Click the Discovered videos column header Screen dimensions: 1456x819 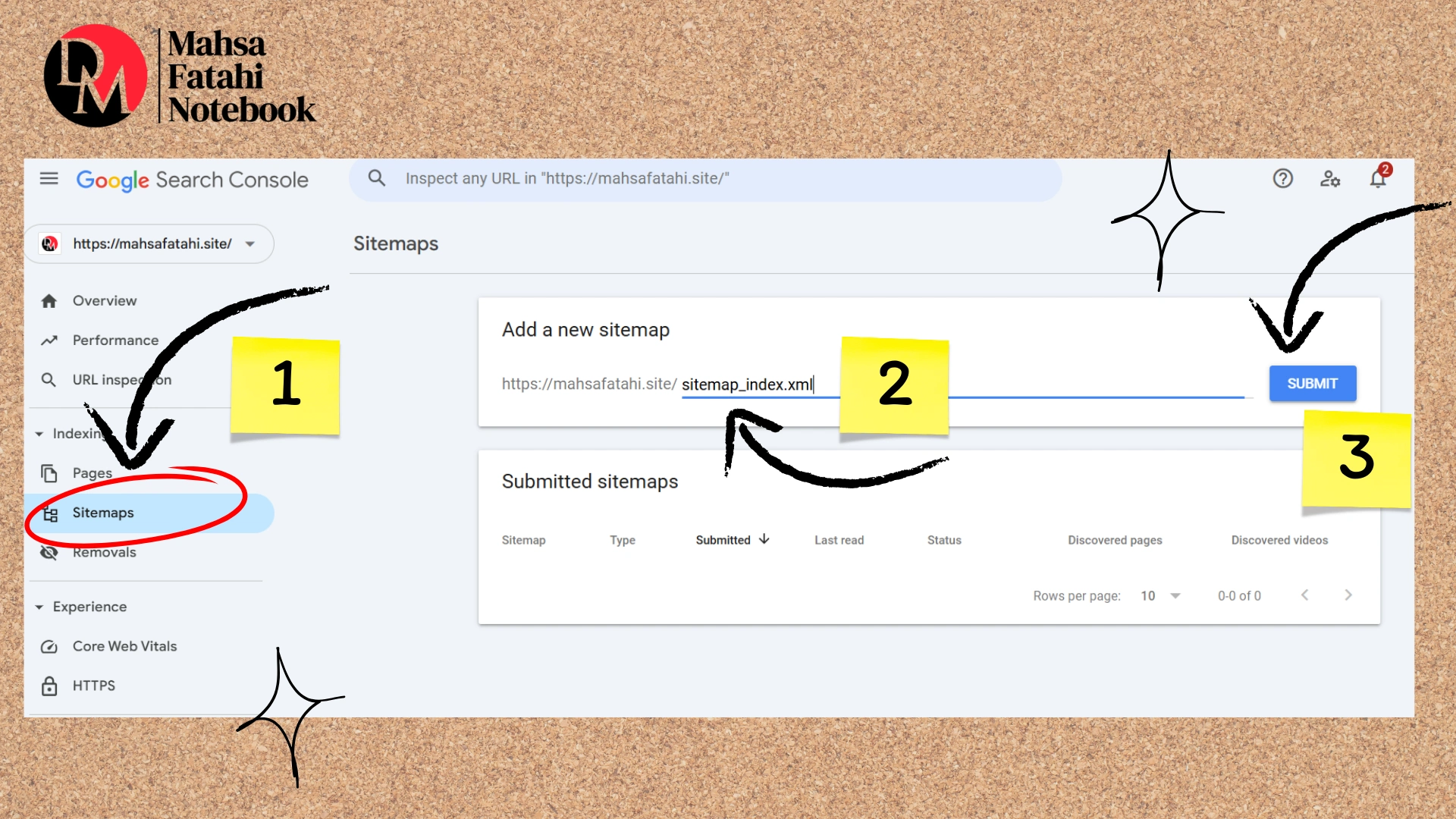(x=1279, y=540)
